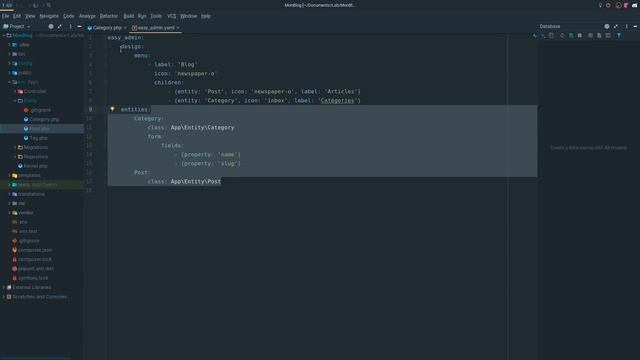Image resolution: width=640 pixels, height=360 pixels.
Task: Click the Category.php file icon in Entity folder
Action: [x=26, y=120]
